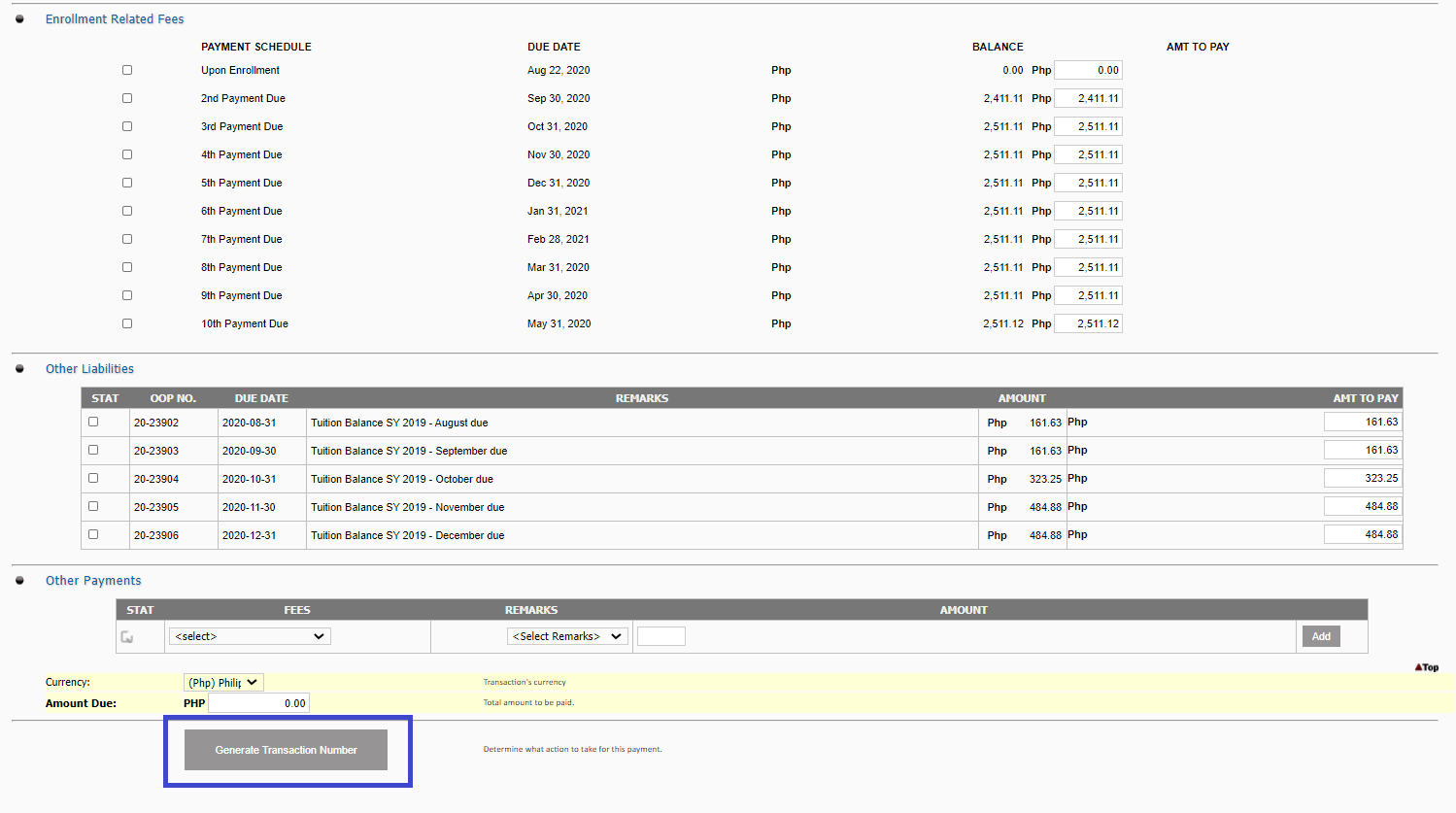Click the Other Payments amount text field
This screenshot has width=1456, height=813.
[661, 636]
